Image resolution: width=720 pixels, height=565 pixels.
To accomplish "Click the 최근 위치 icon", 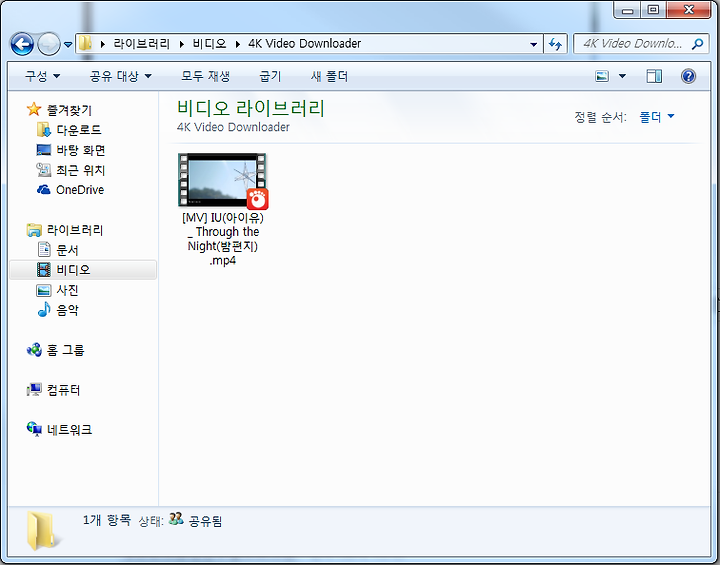I will (44, 170).
